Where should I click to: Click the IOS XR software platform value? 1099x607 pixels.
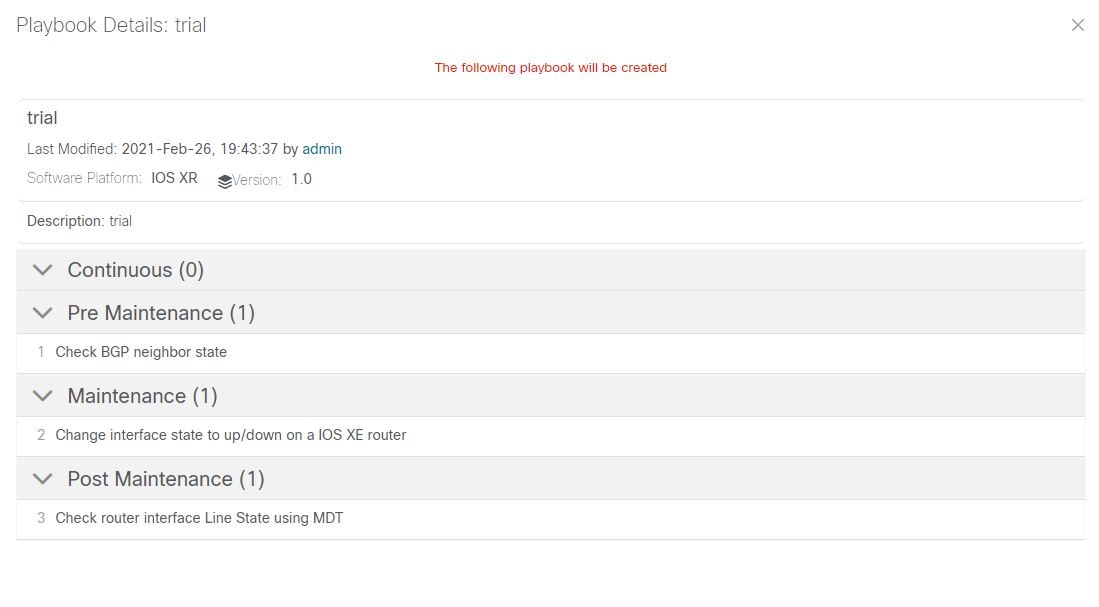[174, 179]
